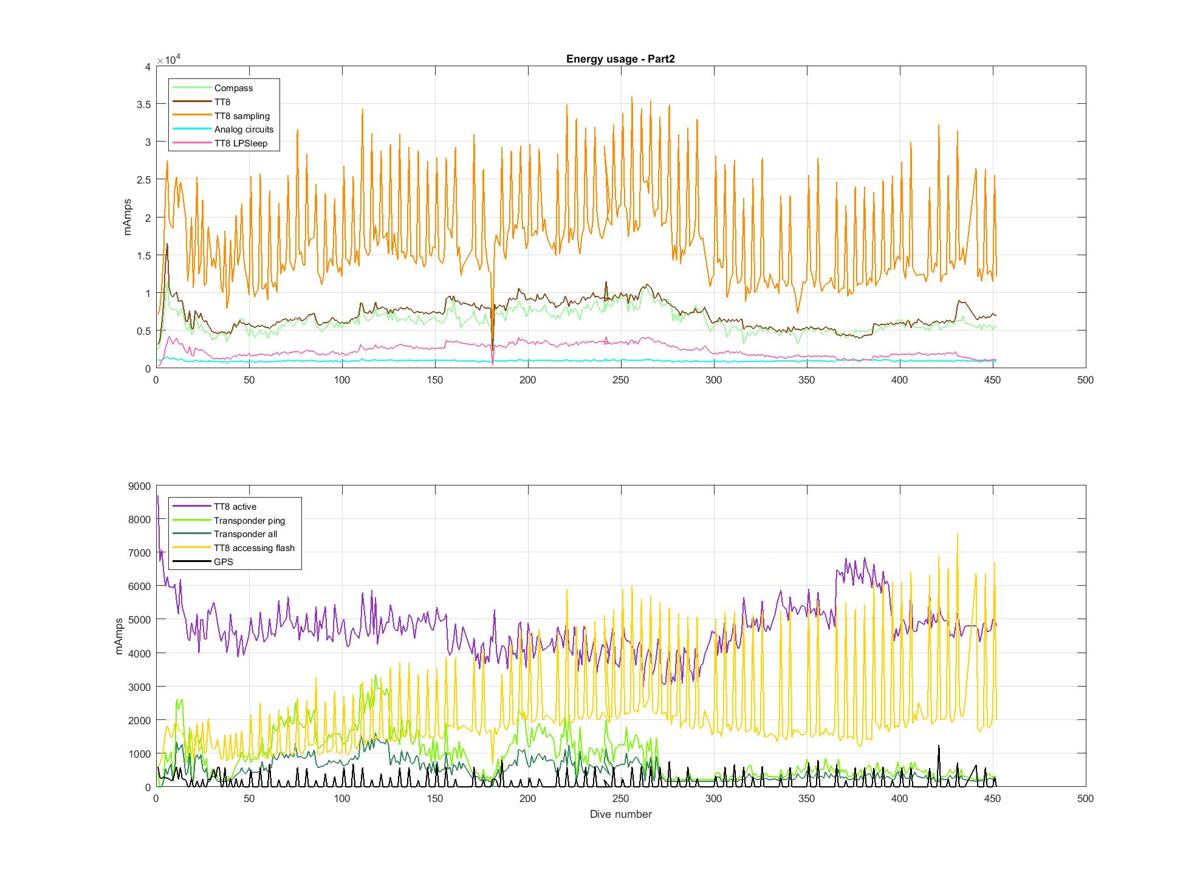Click the 3000 y-axis tick label
Screen dimensions: 1200x885
138,687
